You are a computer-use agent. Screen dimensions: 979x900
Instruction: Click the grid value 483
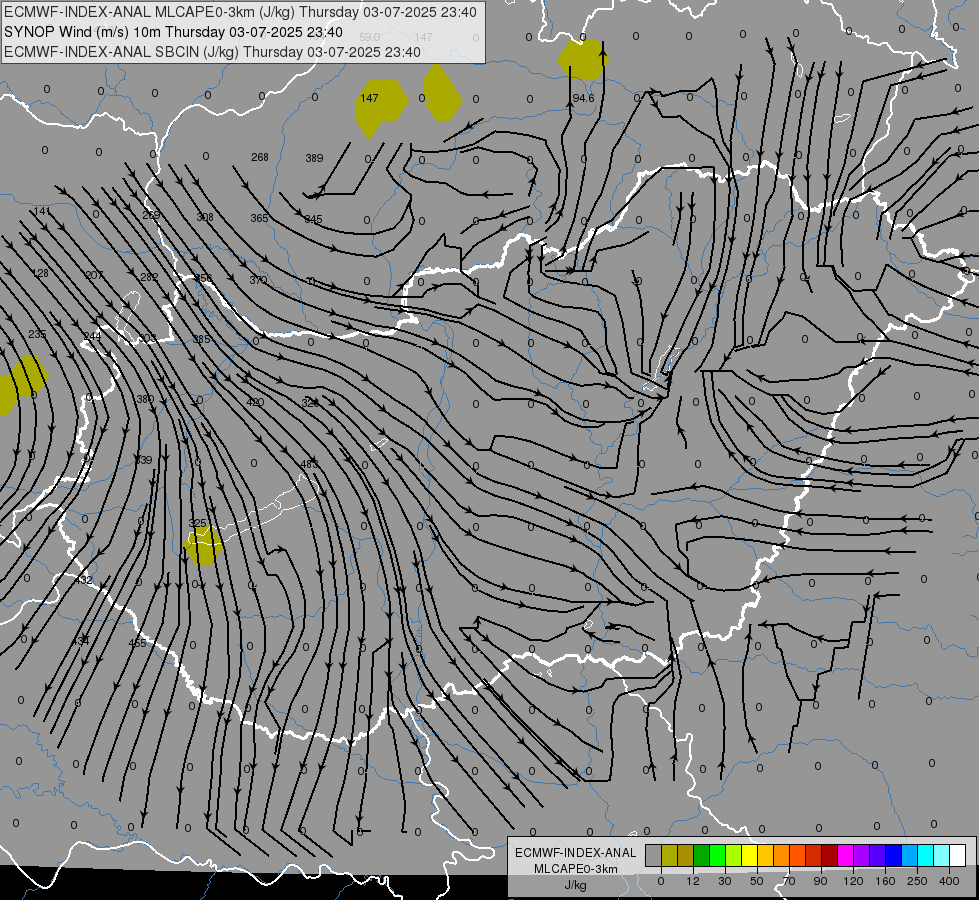309,464
